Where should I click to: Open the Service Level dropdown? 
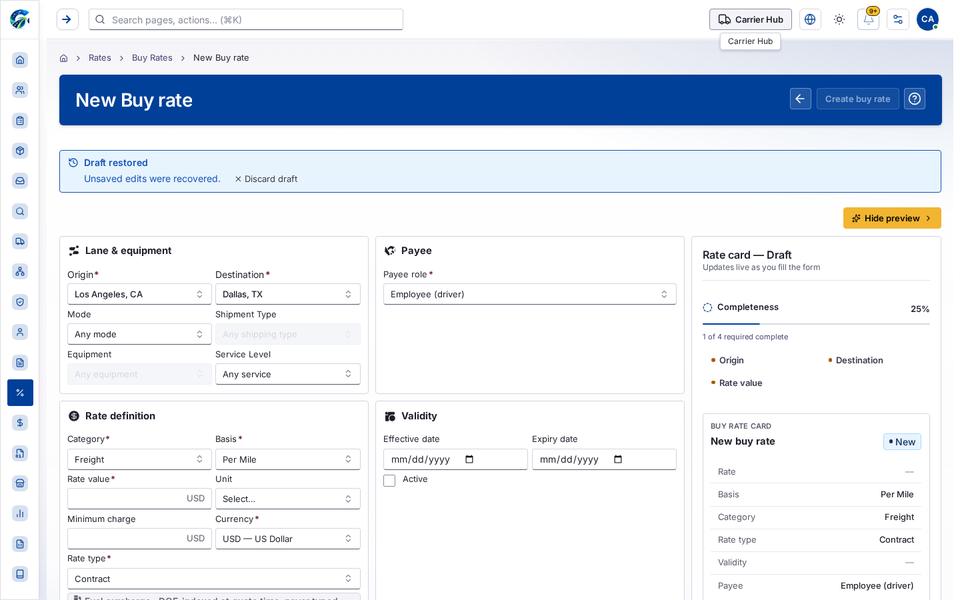pos(288,374)
